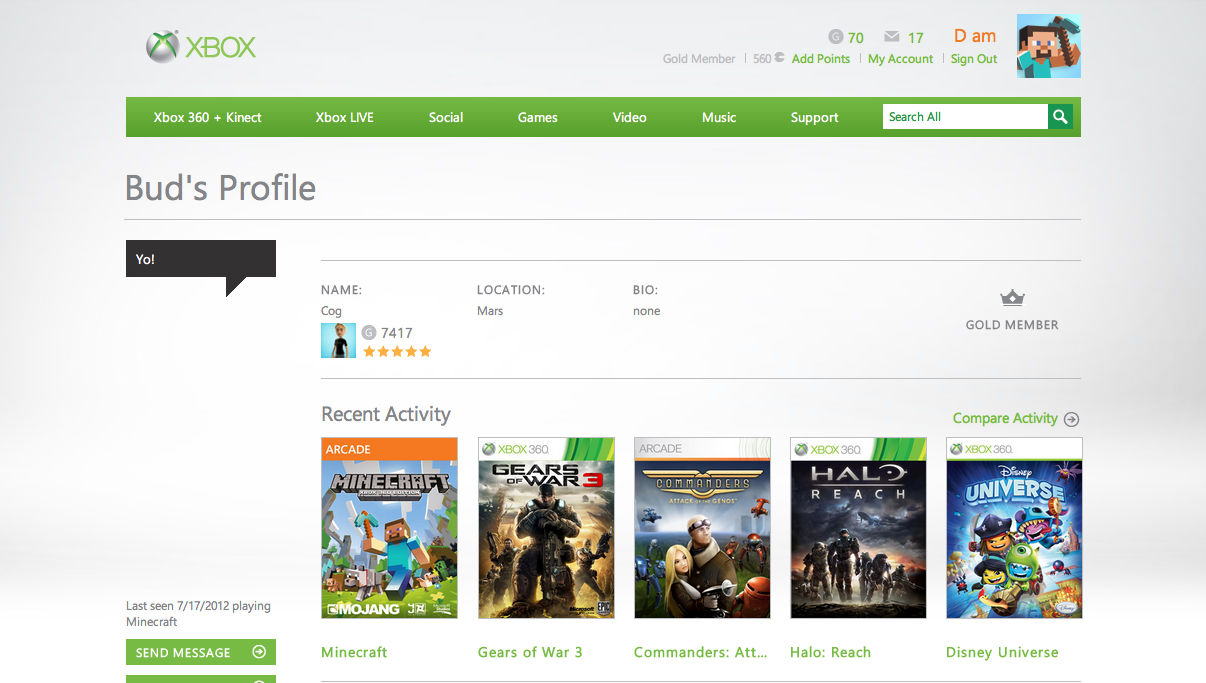Open the Gamerscore G icon showing 70
The height and width of the screenshot is (683, 1206).
click(x=836, y=37)
